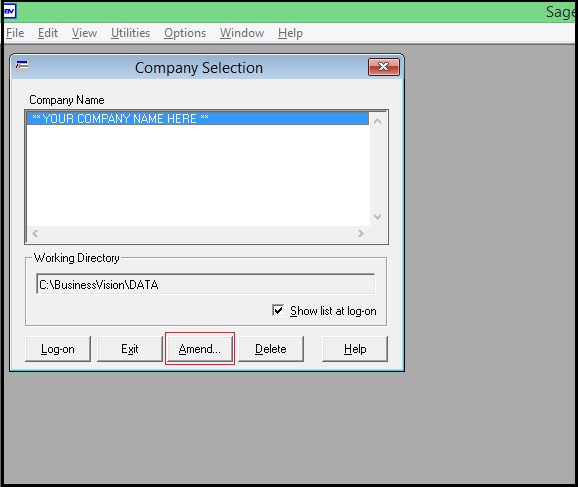Click the BV application icon in title bar
The image size is (578, 487).
point(10,12)
